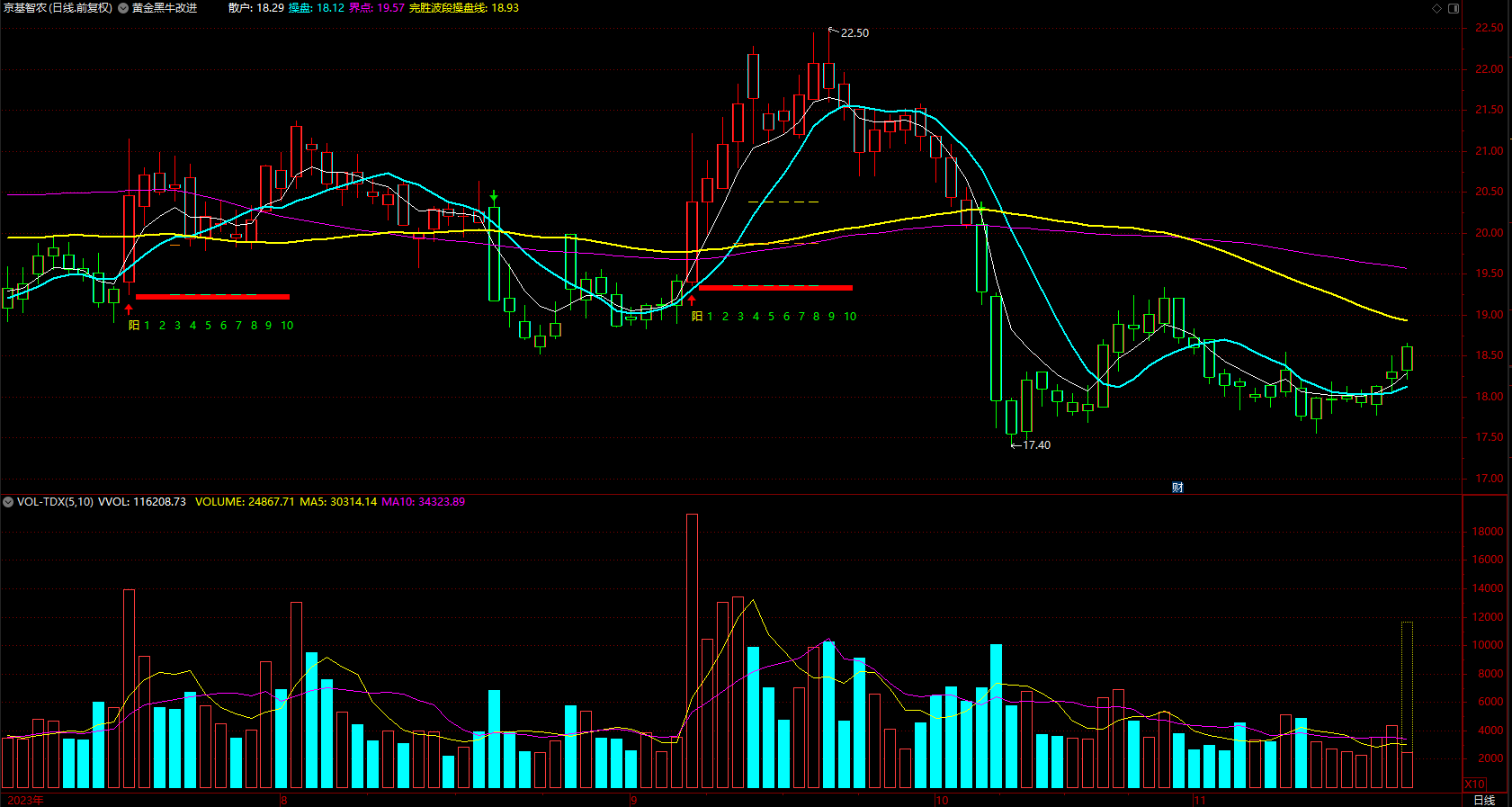Click the 22.50 high price label

coord(854,33)
